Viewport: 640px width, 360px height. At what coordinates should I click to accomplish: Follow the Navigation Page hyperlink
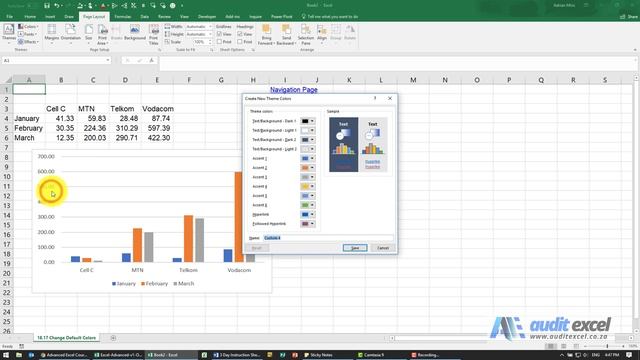294,90
